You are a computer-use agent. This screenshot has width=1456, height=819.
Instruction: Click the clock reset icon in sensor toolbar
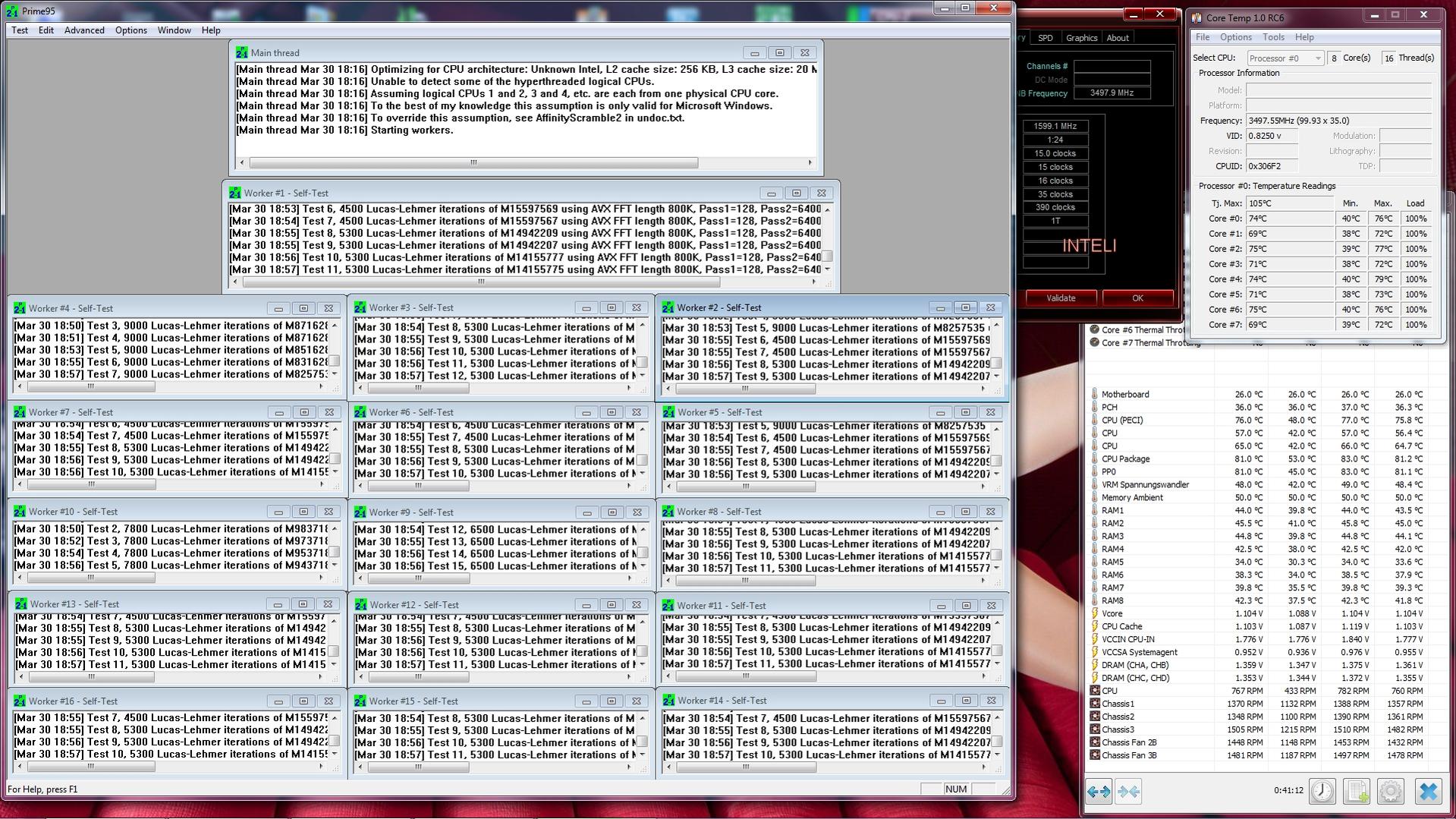(x=1322, y=792)
